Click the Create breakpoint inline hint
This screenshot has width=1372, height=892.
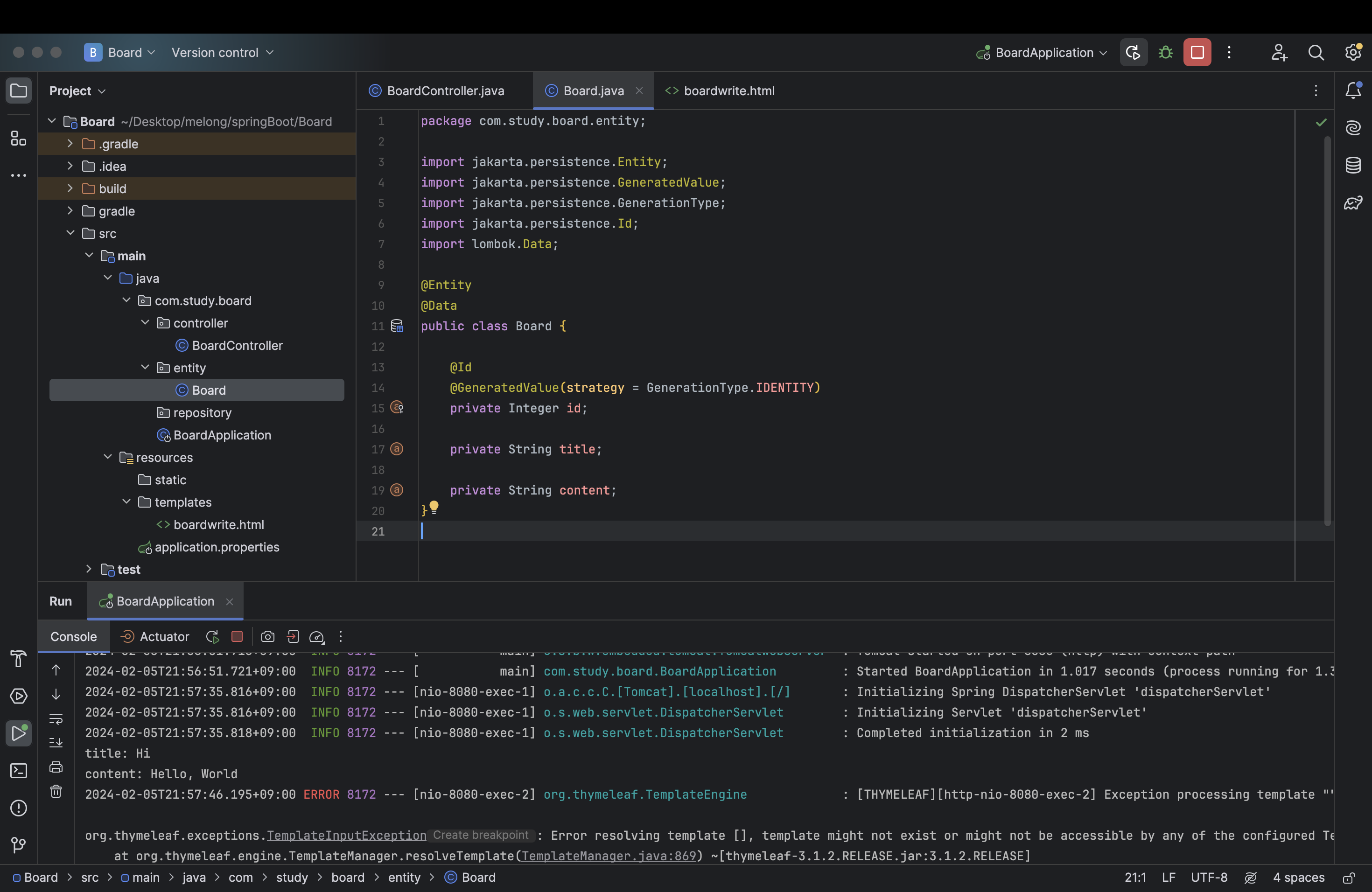(480, 835)
